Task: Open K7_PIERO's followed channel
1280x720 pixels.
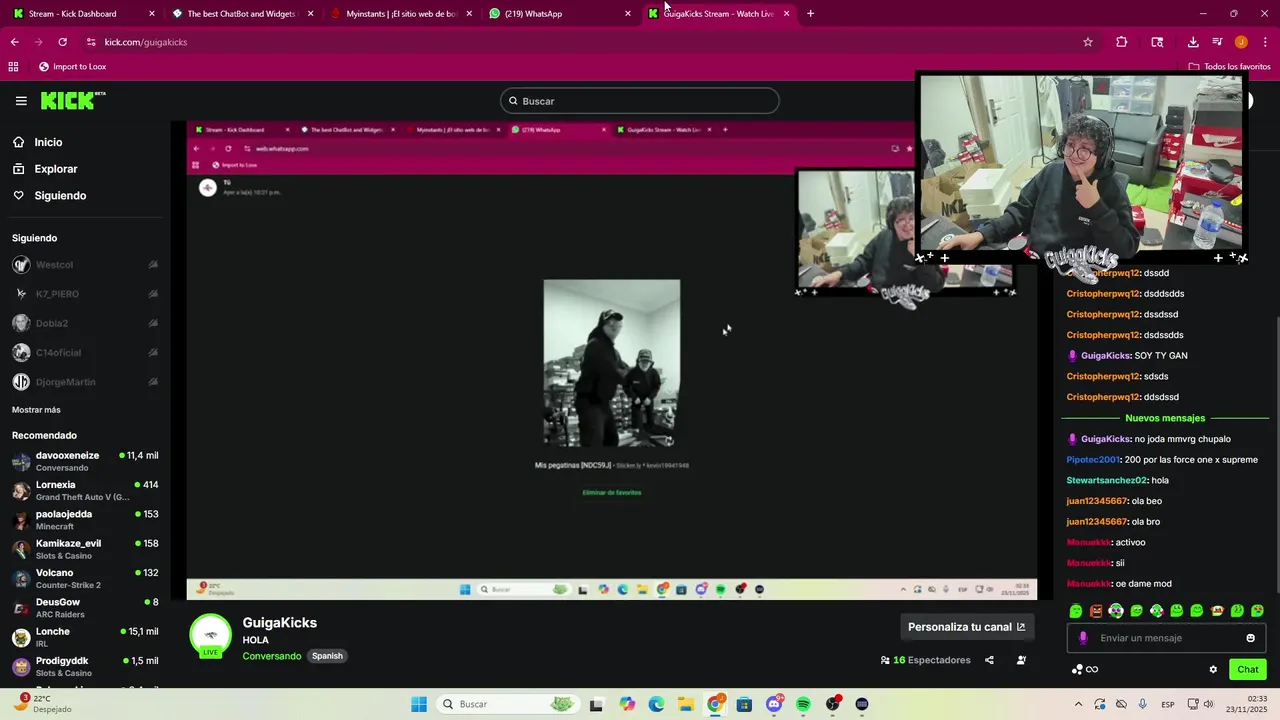Action: click(85, 294)
